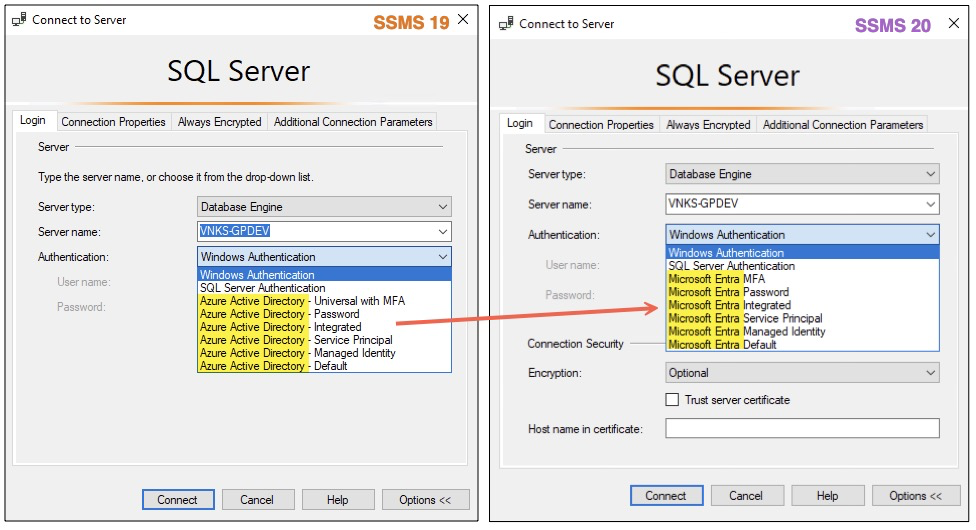976x530 pixels.
Task: Switch to Connection Properties tab in SSMS 20
Action: (601, 125)
